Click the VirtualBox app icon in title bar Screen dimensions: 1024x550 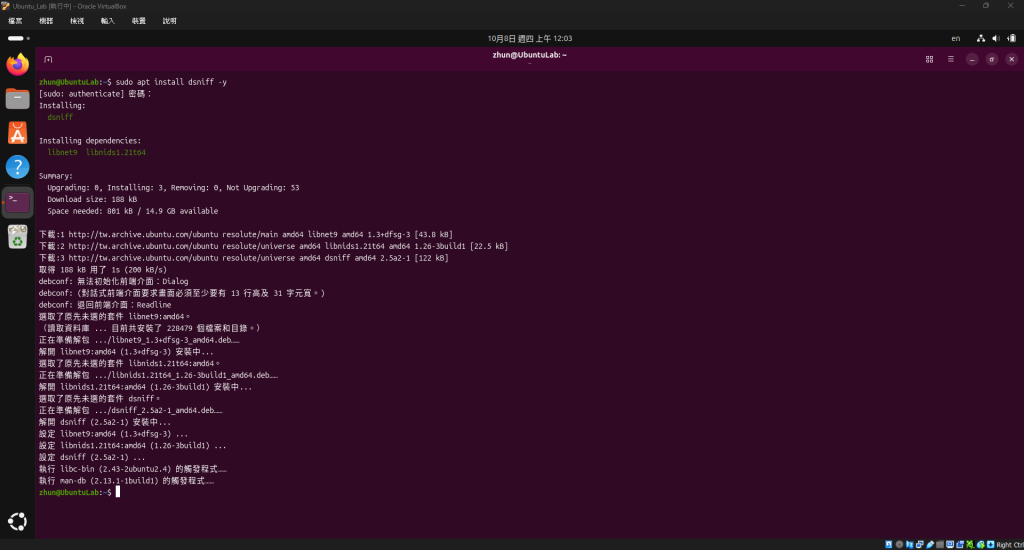coord(6,6)
